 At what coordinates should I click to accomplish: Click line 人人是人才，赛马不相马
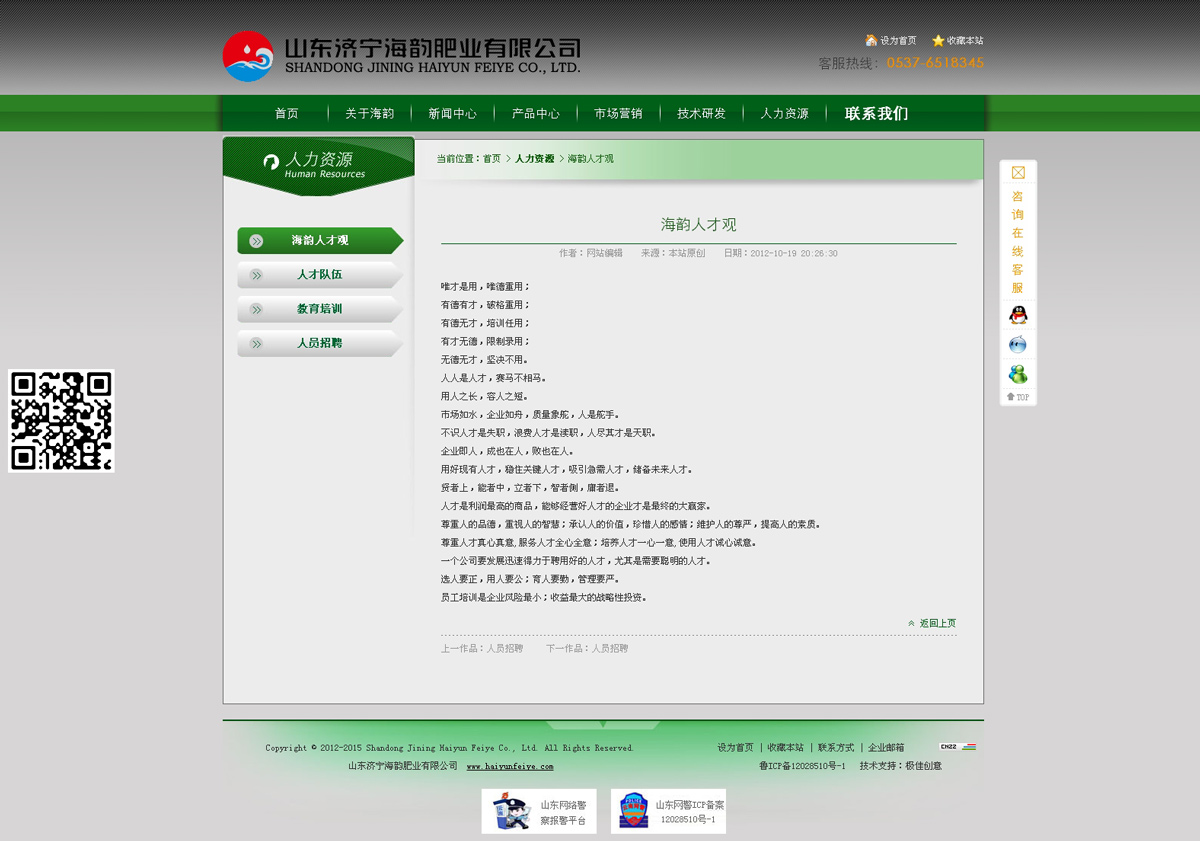493,379
